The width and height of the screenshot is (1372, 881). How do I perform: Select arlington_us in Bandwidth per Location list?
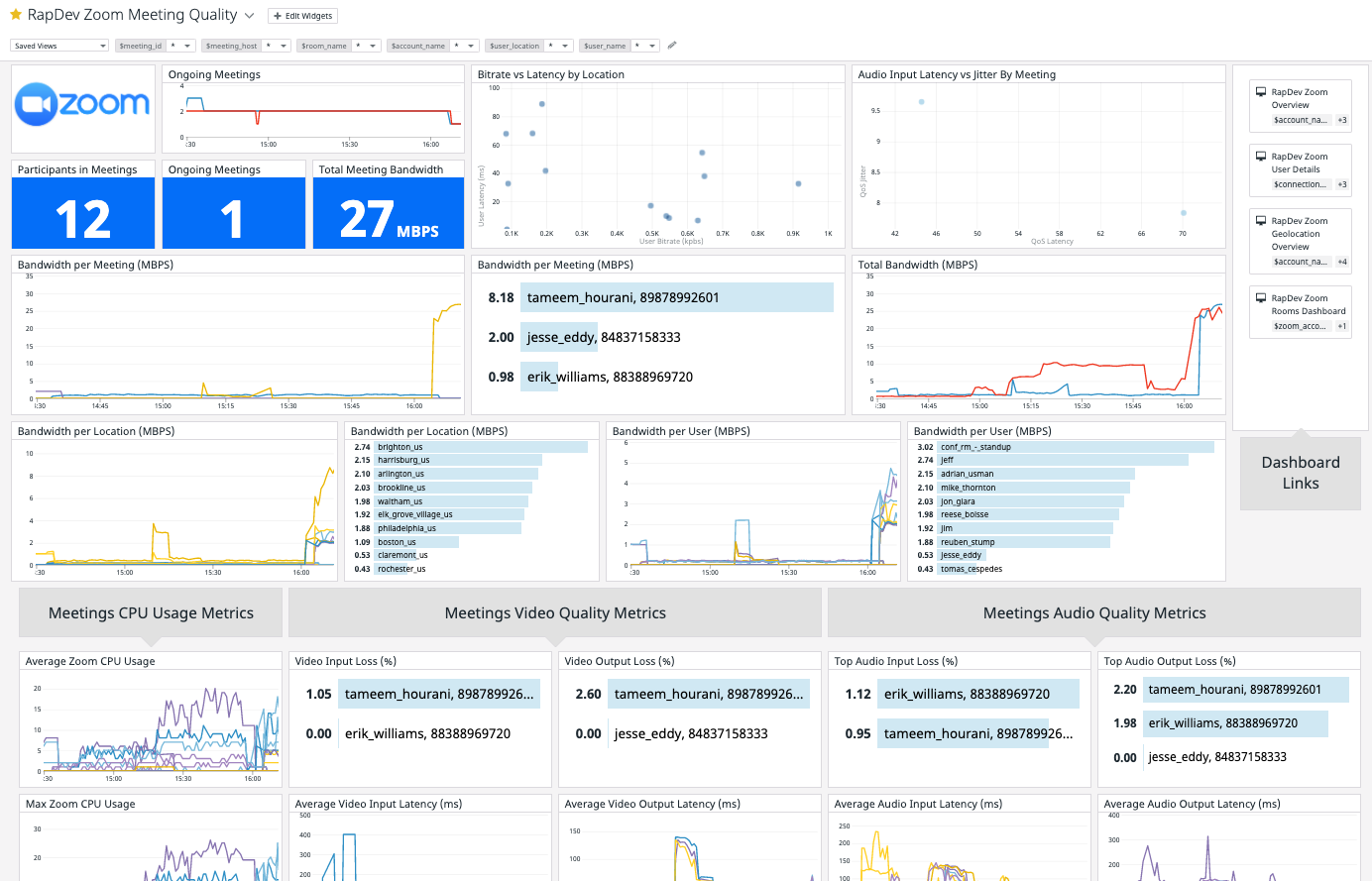(472, 474)
